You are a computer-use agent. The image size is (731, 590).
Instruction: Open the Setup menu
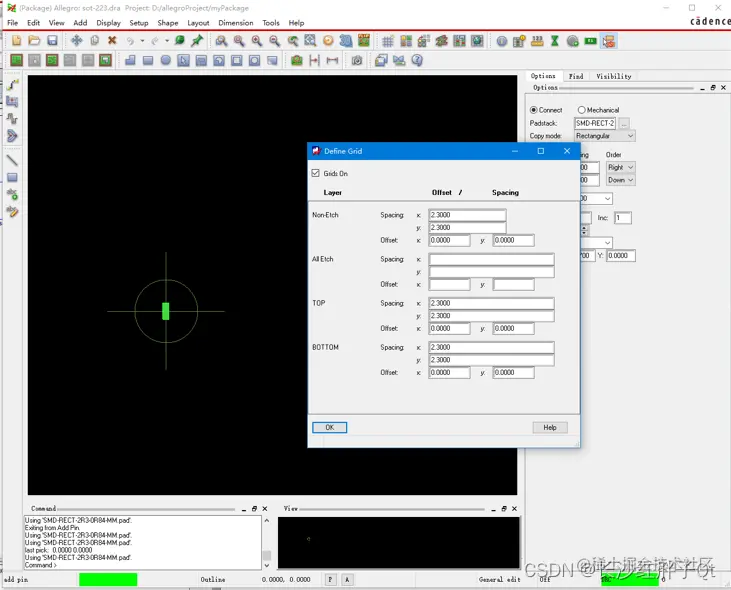click(x=138, y=22)
